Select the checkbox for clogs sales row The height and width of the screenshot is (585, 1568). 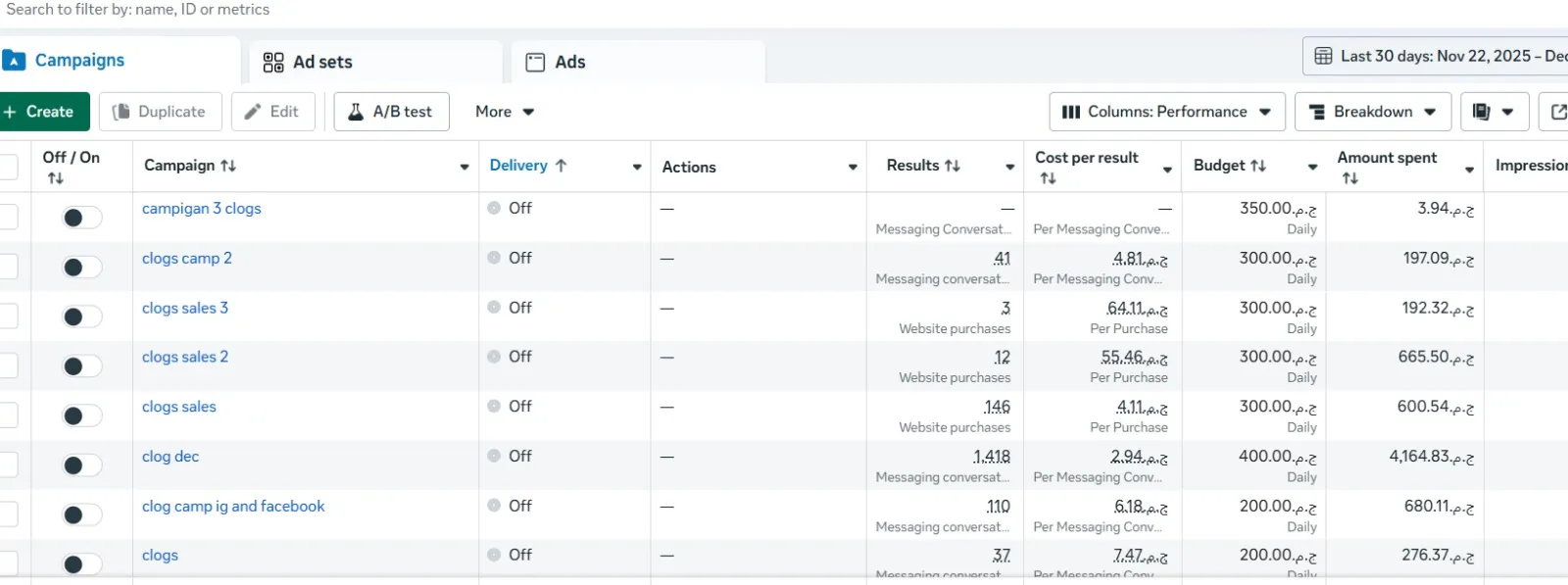[x=8, y=415]
